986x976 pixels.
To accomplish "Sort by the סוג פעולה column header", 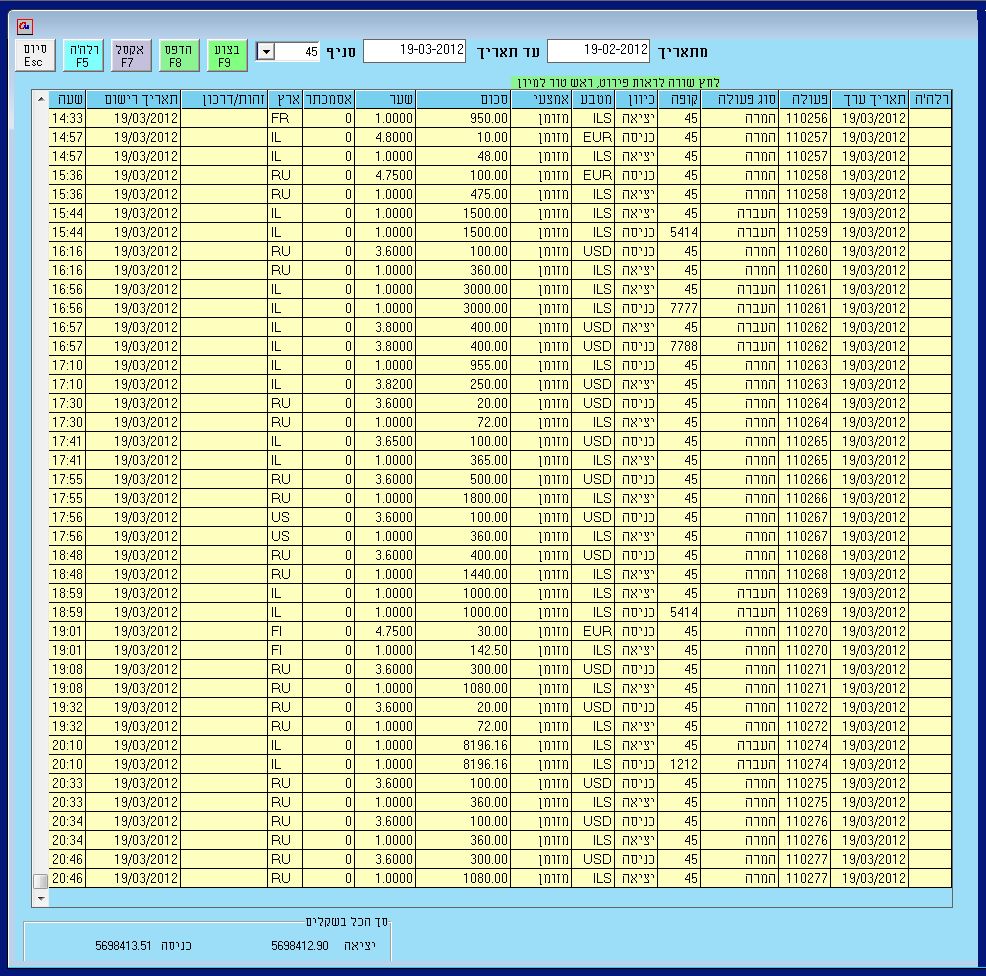I will click(x=740, y=99).
